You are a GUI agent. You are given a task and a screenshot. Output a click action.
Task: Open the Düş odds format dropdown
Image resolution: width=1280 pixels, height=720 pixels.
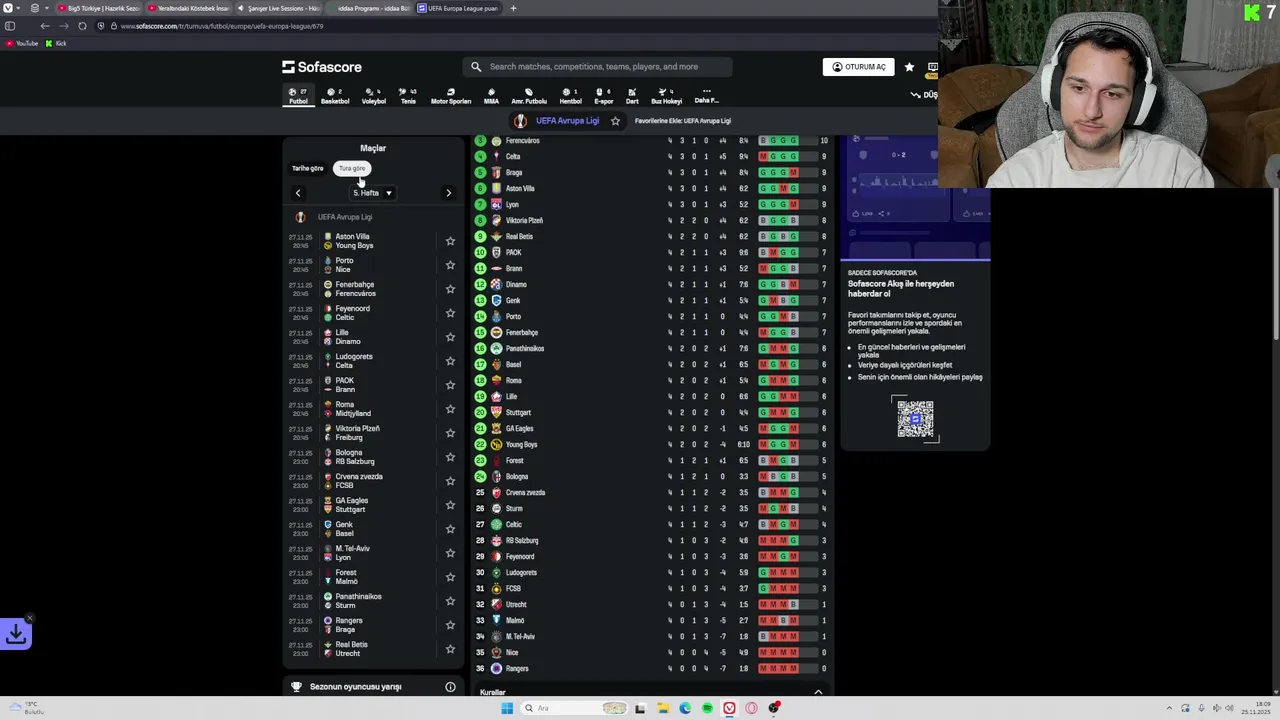pos(924,95)
